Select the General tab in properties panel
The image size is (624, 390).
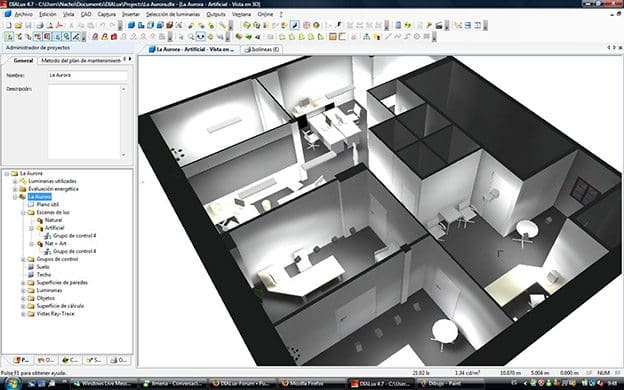click(23, 60)
